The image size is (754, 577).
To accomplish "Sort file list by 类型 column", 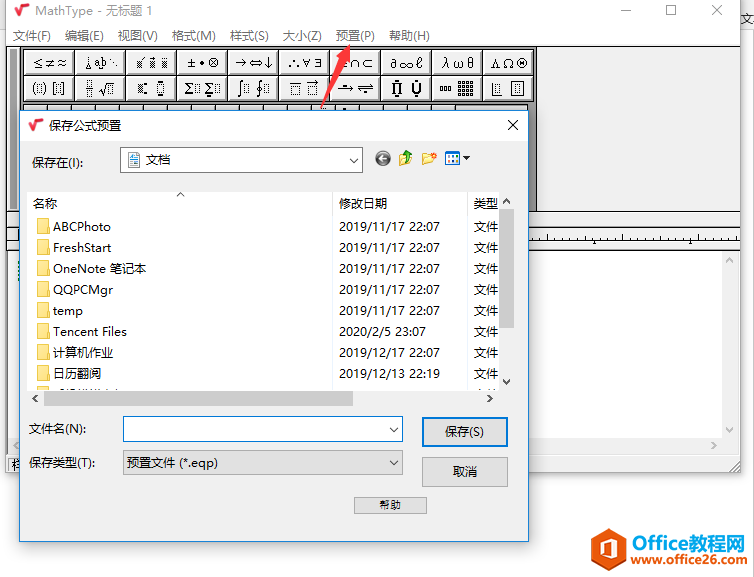I will [485, 203].
